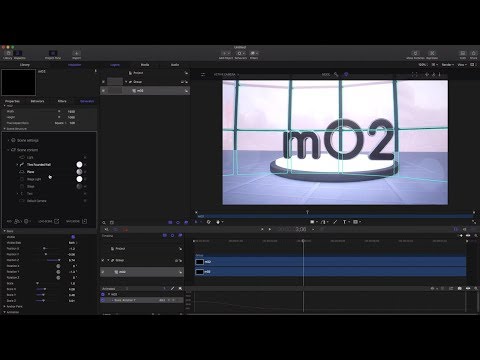Click the mO2 preview thumbnail in Inspector
The image size is (480, 360).
point(19,82)
